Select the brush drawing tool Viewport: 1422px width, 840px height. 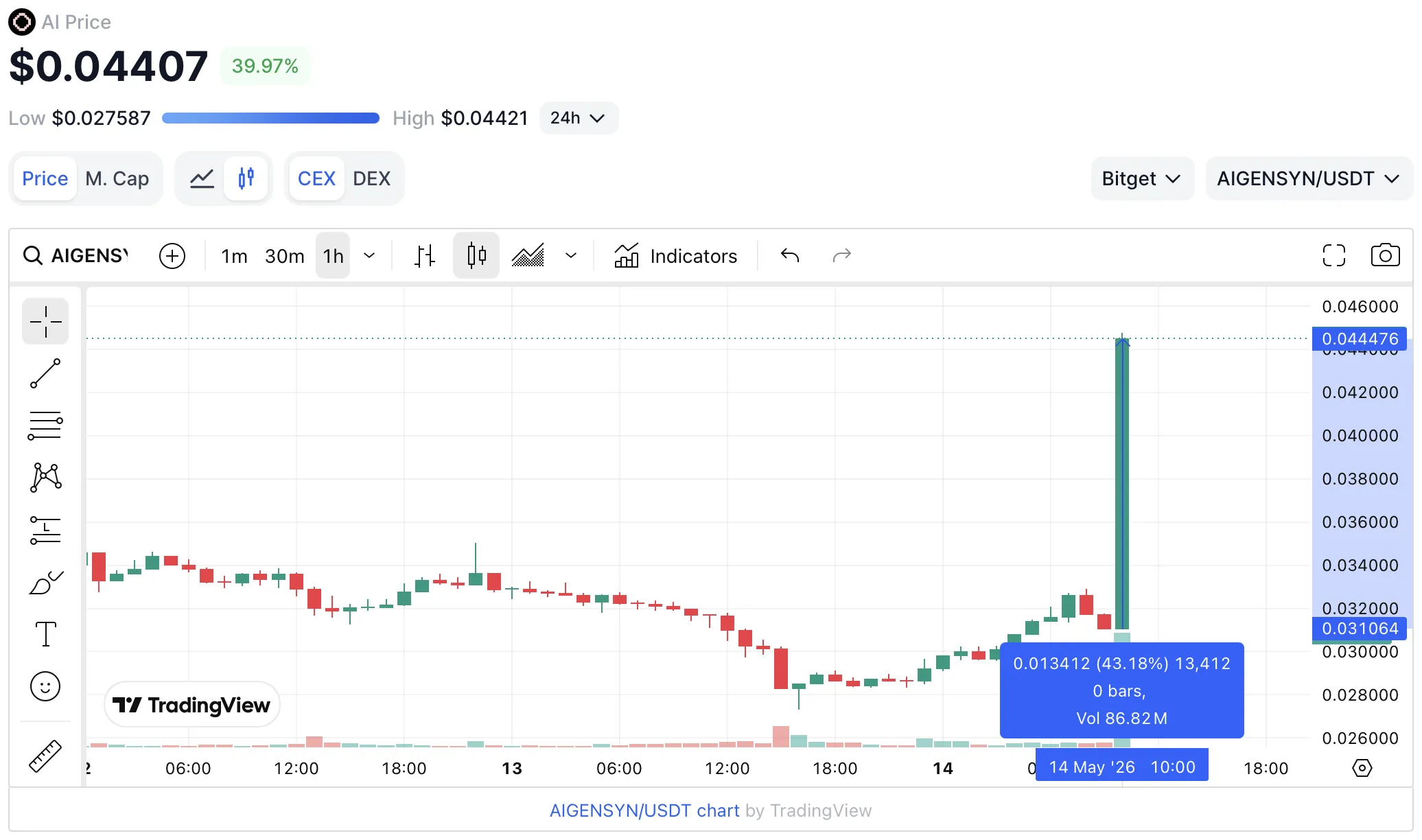tap(45, 582)
